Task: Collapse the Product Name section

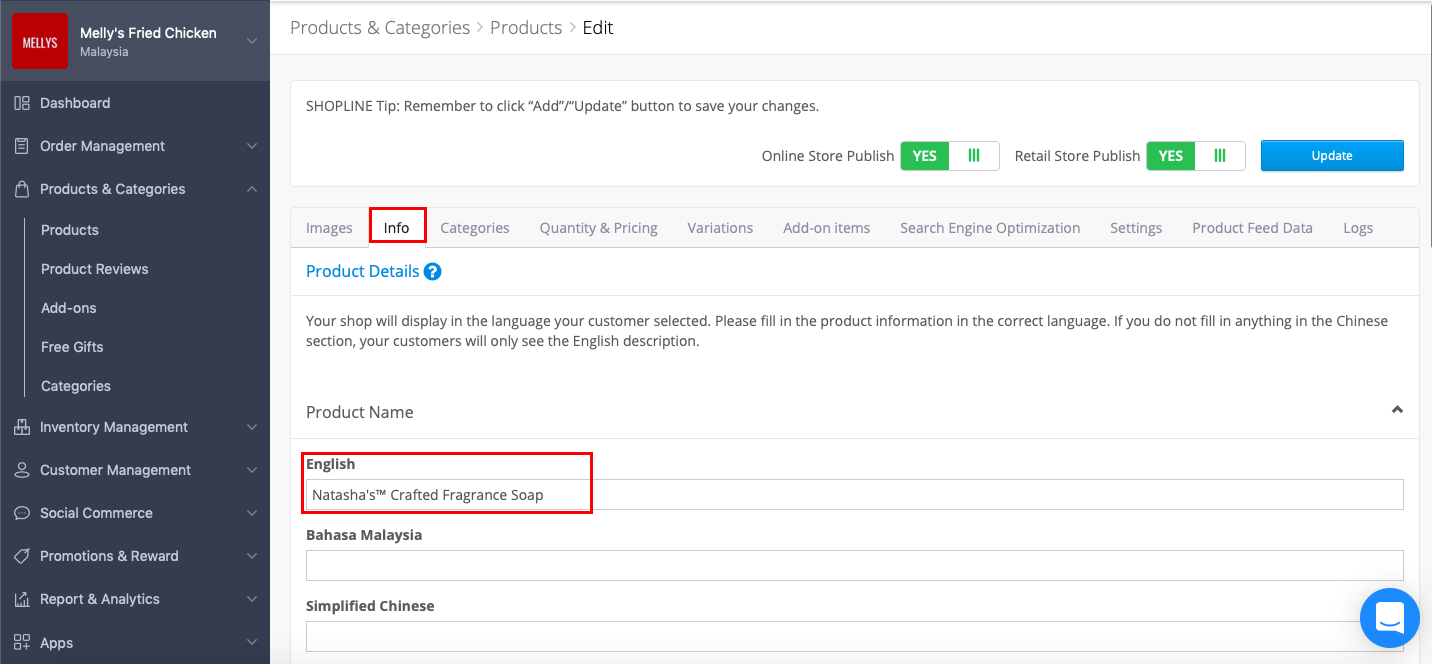Action: tap(1397, 410)
